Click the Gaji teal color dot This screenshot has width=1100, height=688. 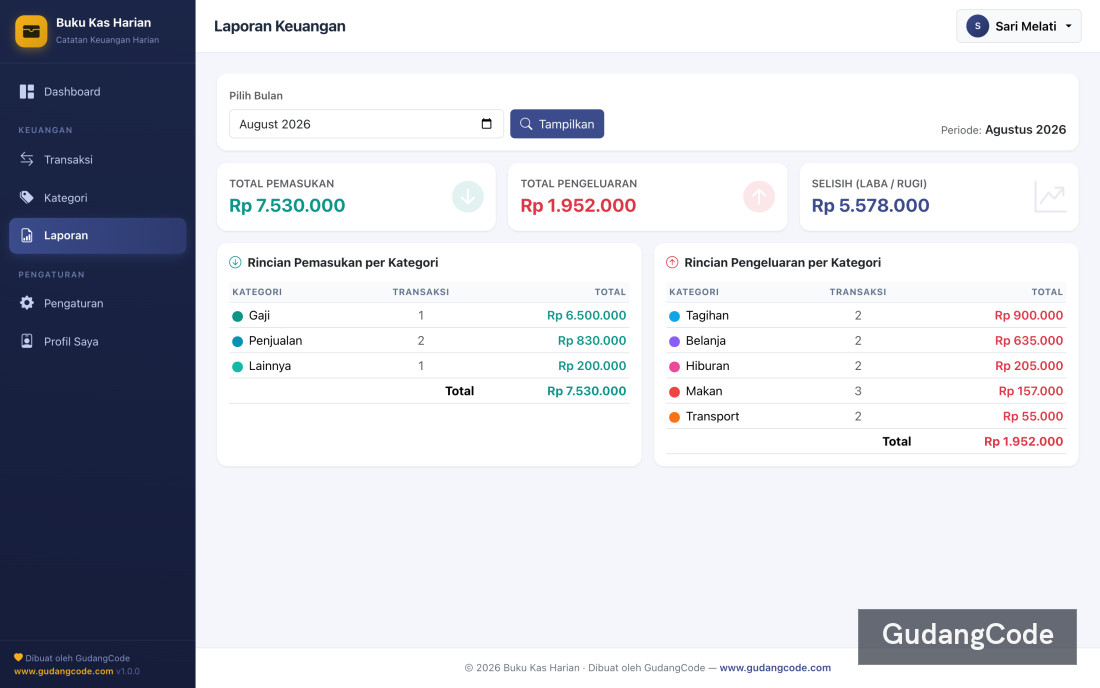(x=237, y=316)
